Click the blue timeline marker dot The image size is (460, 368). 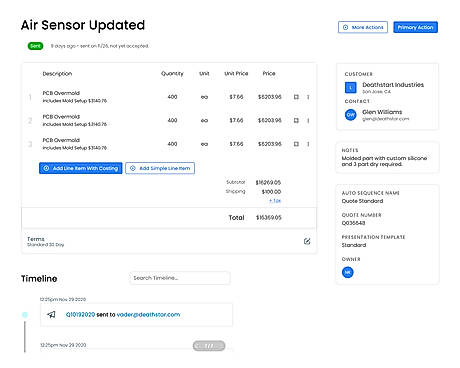[x=25, y=314]
